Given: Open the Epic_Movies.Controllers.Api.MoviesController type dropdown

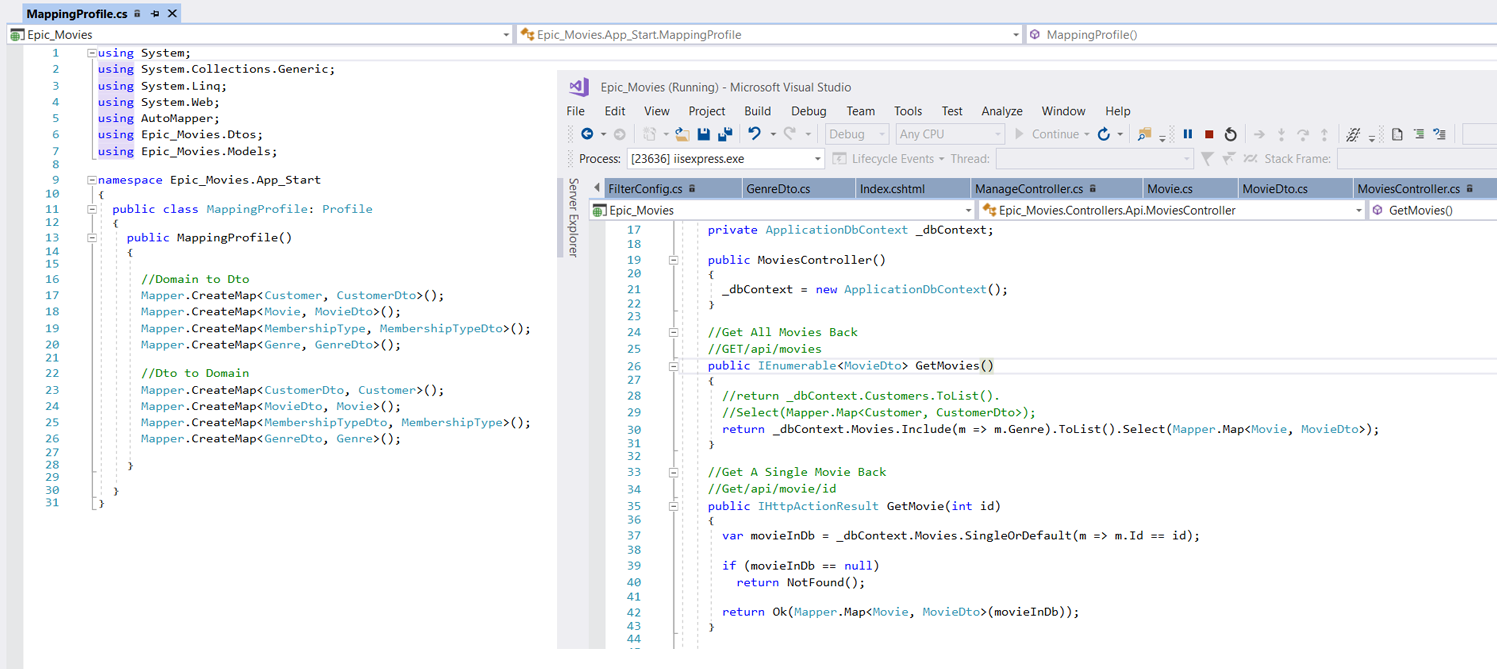Looking at the screenshot, I should [1172, 210].
